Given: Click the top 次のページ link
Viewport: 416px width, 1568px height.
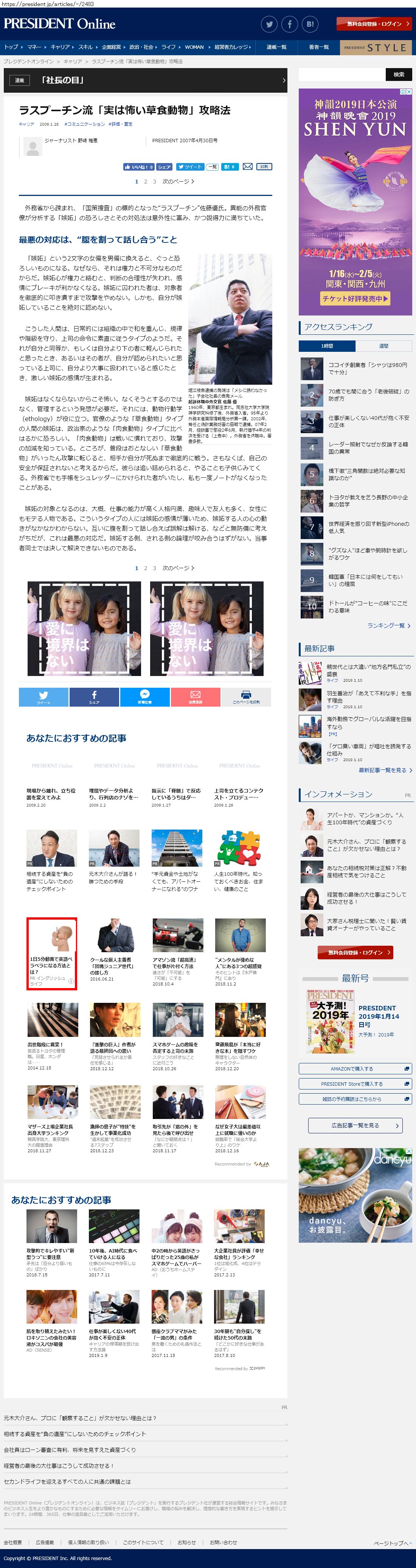Looking at the screenshot, I should click(178, 182).
